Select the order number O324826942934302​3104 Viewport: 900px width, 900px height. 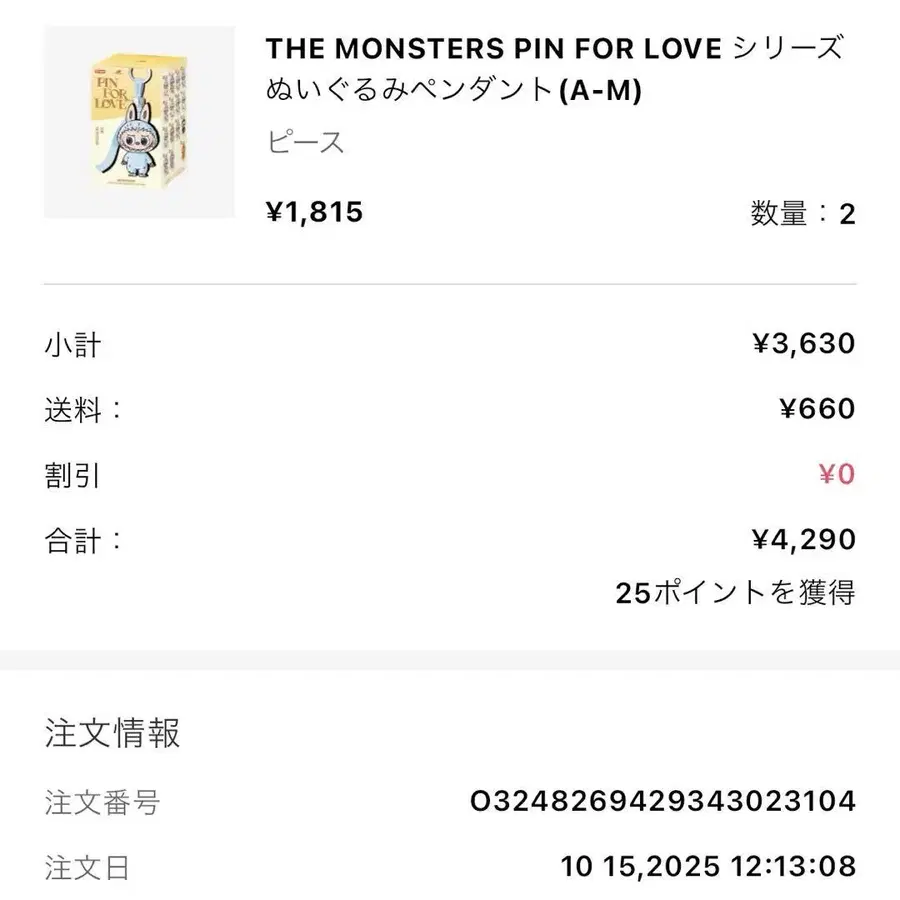[662, 801]
